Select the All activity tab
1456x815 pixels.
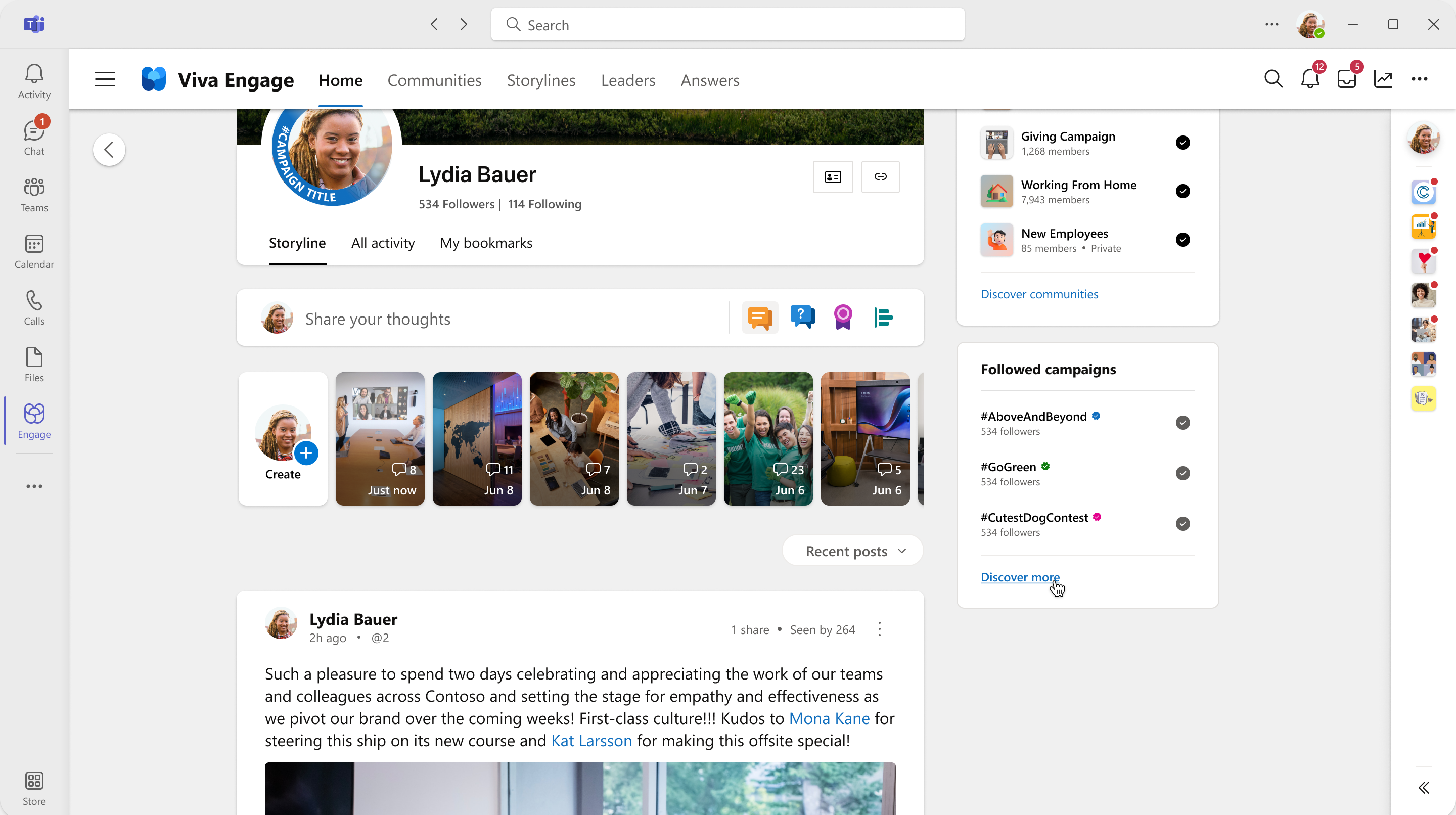383,242
